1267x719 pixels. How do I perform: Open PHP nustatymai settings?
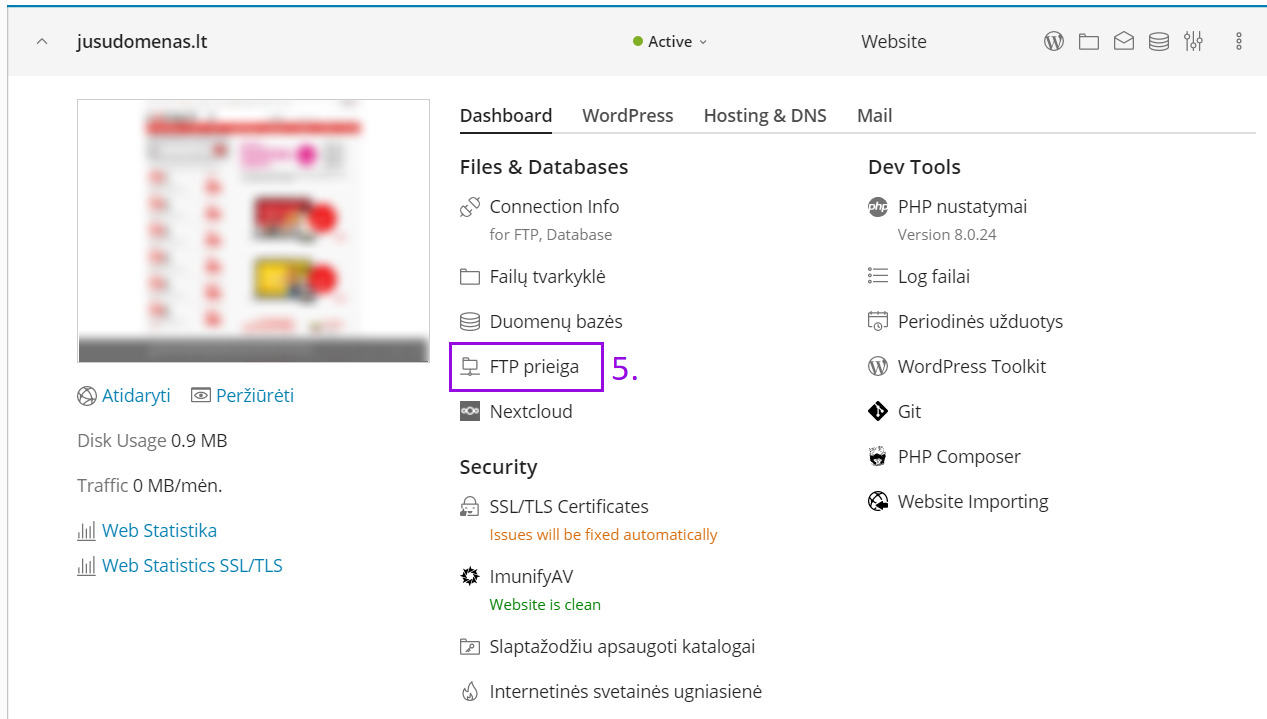tap(962, 207)
